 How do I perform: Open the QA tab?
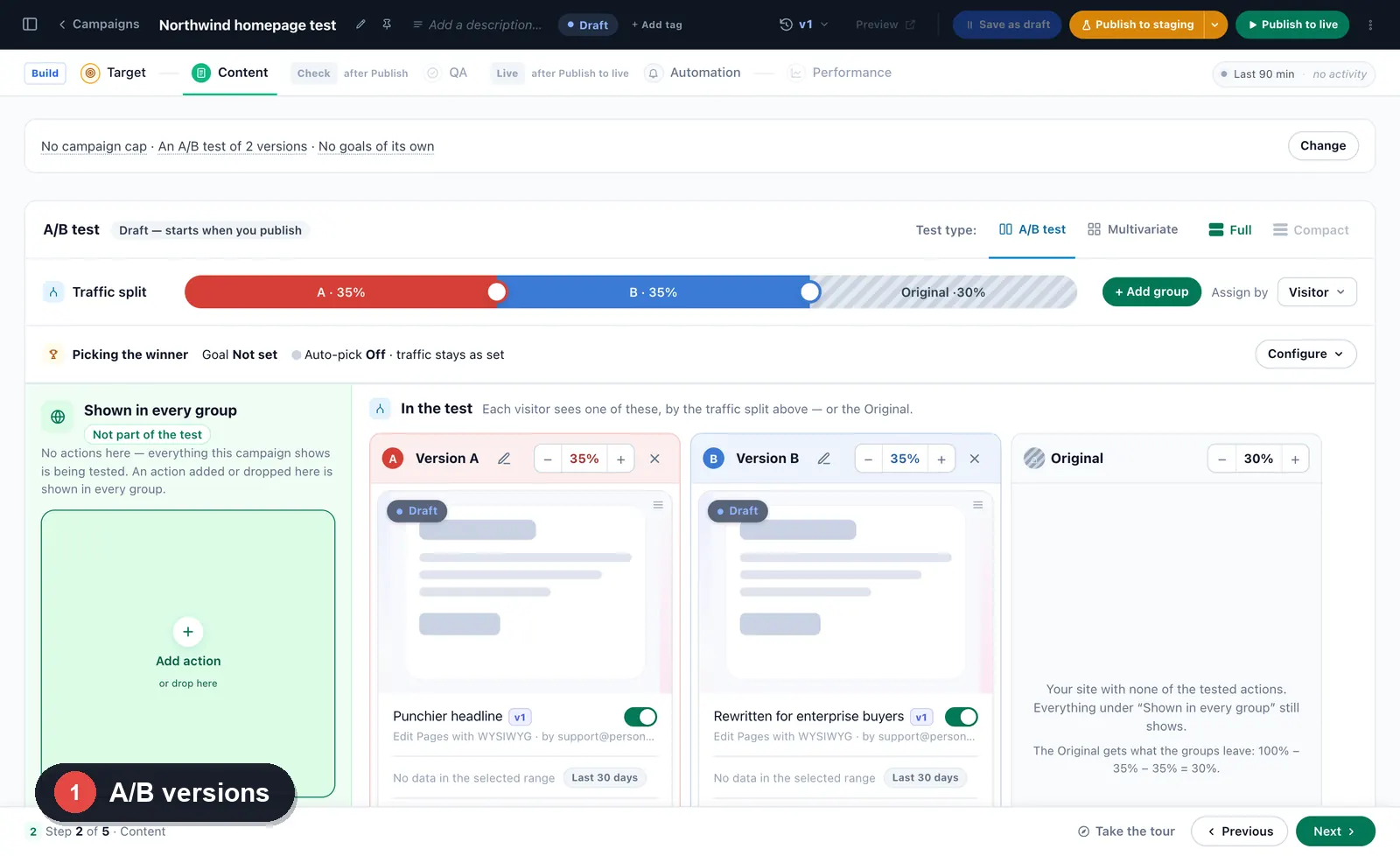tap(447, 73)
